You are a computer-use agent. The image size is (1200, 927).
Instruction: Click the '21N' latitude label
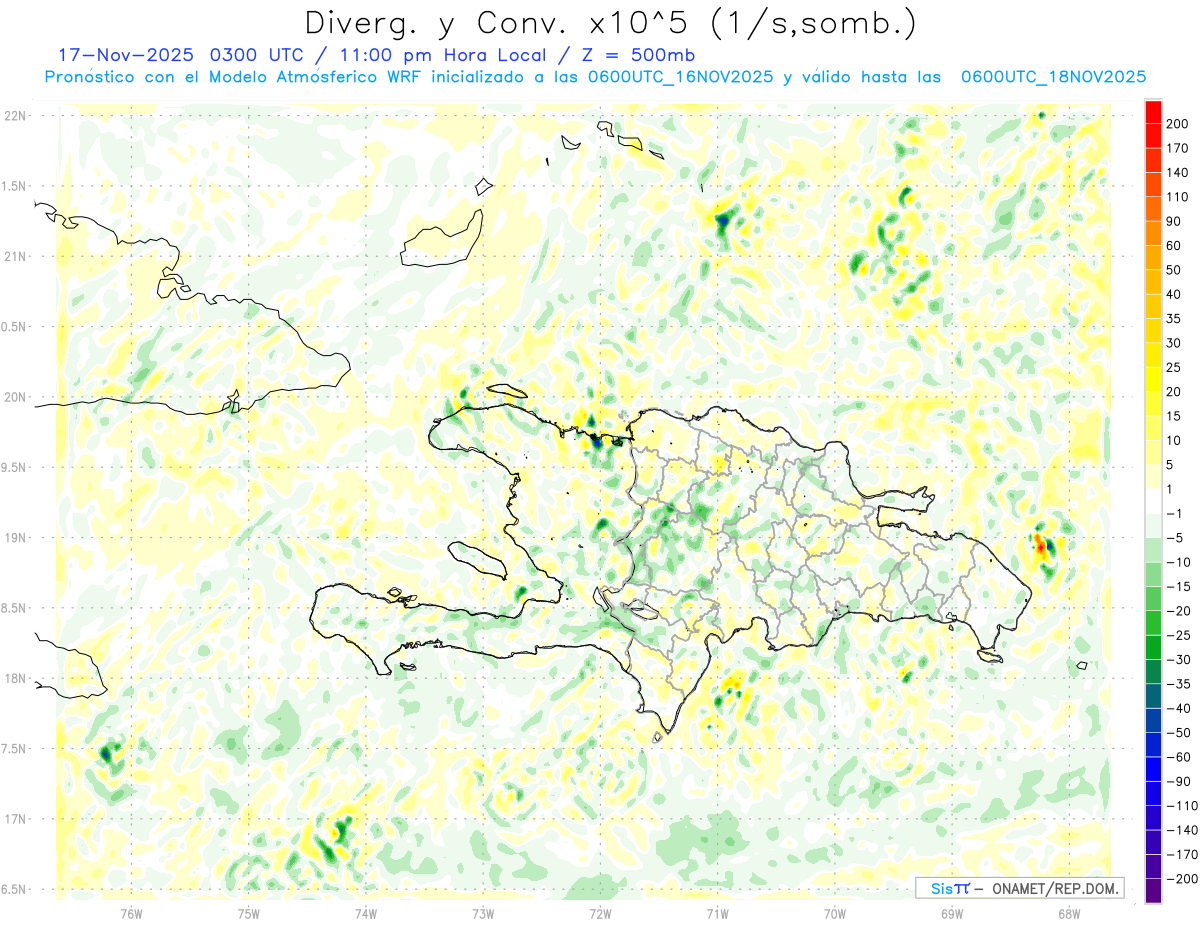15,257
